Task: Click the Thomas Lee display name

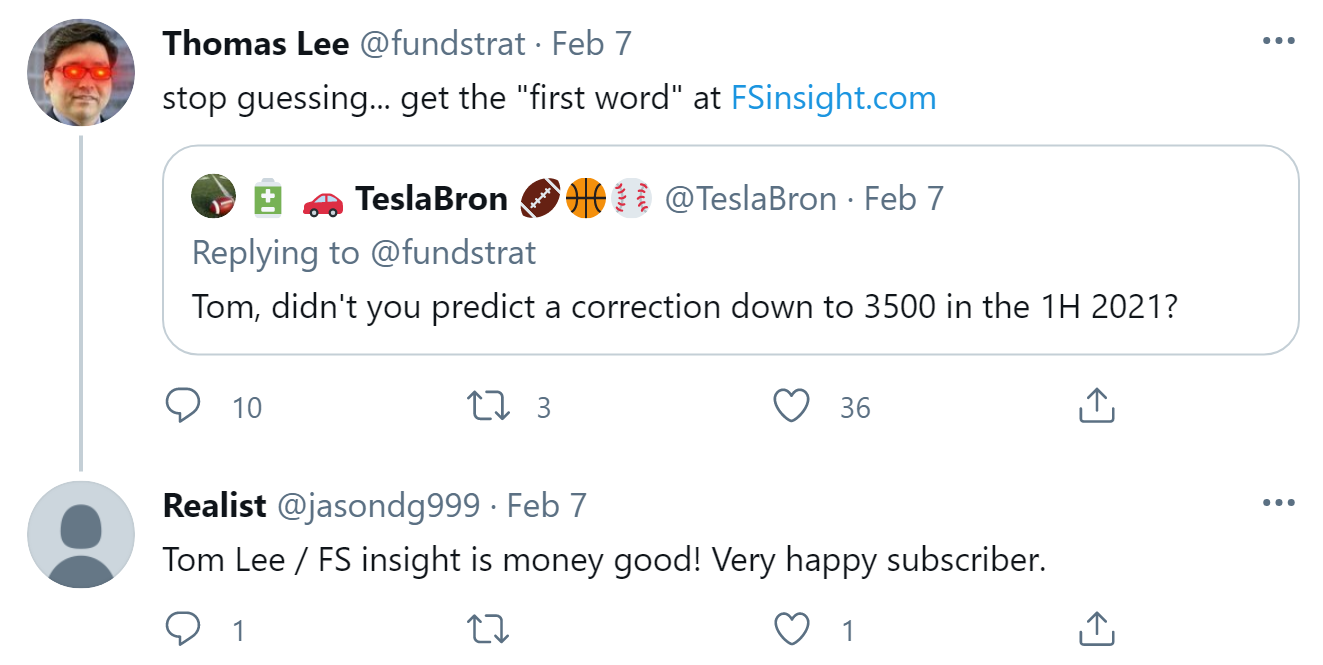Action: [x=255, y=43]
